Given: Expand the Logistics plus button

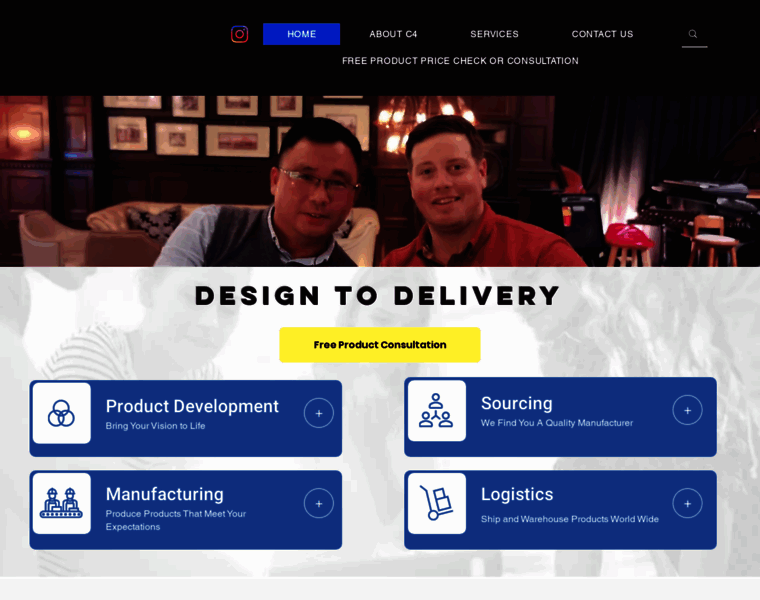Looking at the screenshot, I should 687,504.
